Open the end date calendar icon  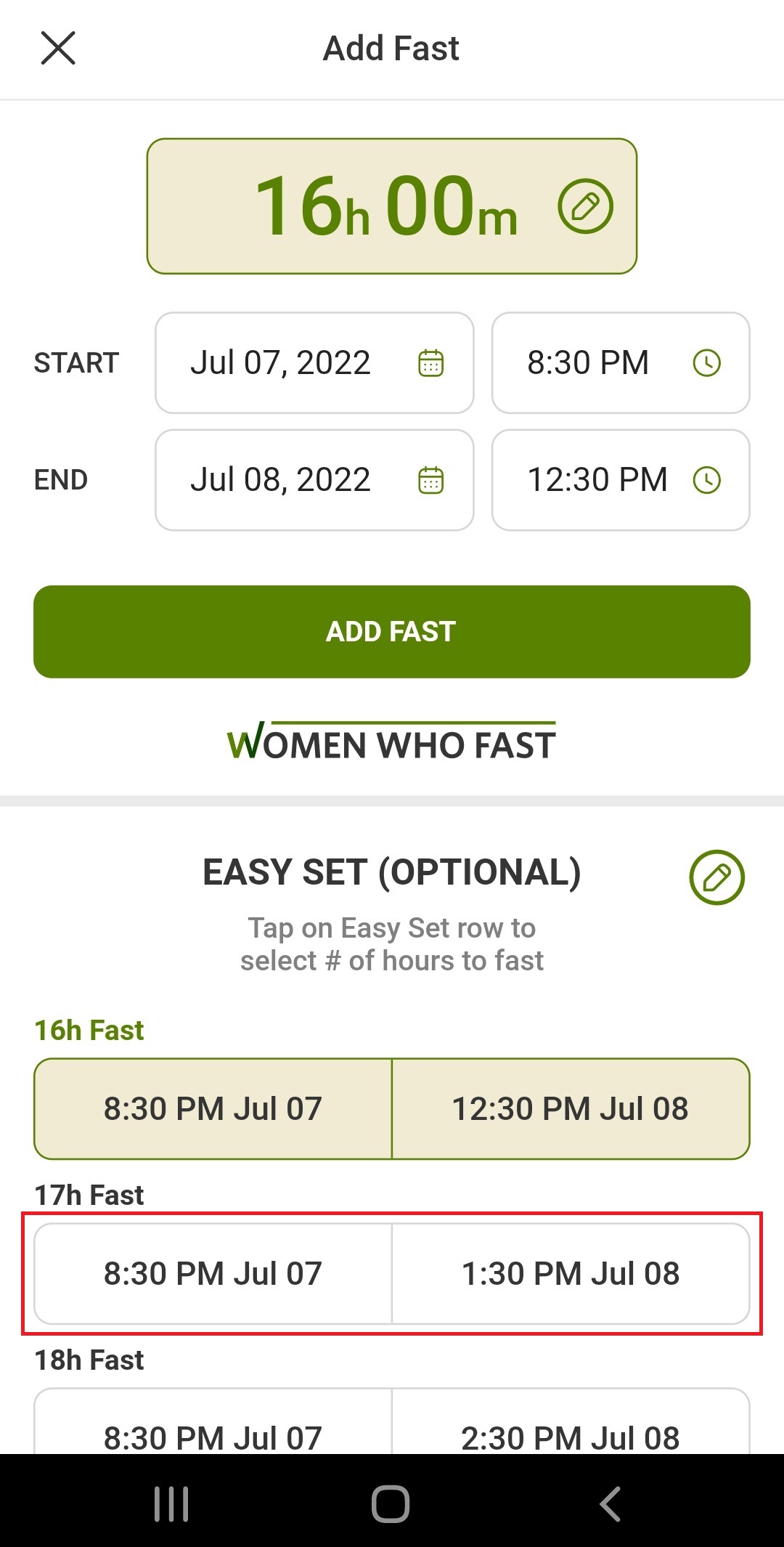[431, 479]
